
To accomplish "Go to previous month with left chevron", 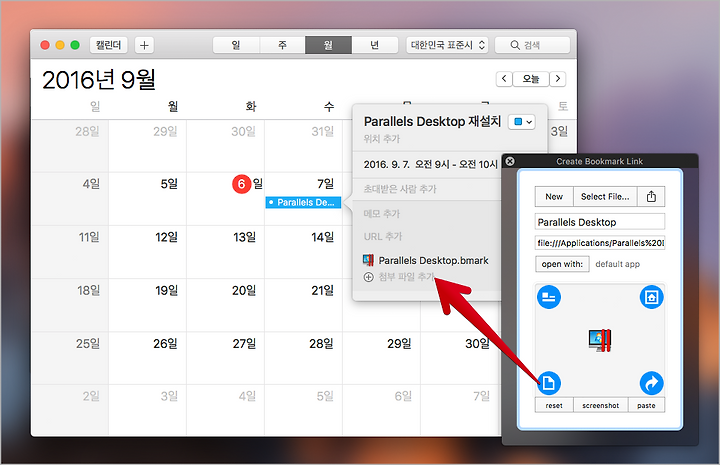I will [x=504, y=79].
